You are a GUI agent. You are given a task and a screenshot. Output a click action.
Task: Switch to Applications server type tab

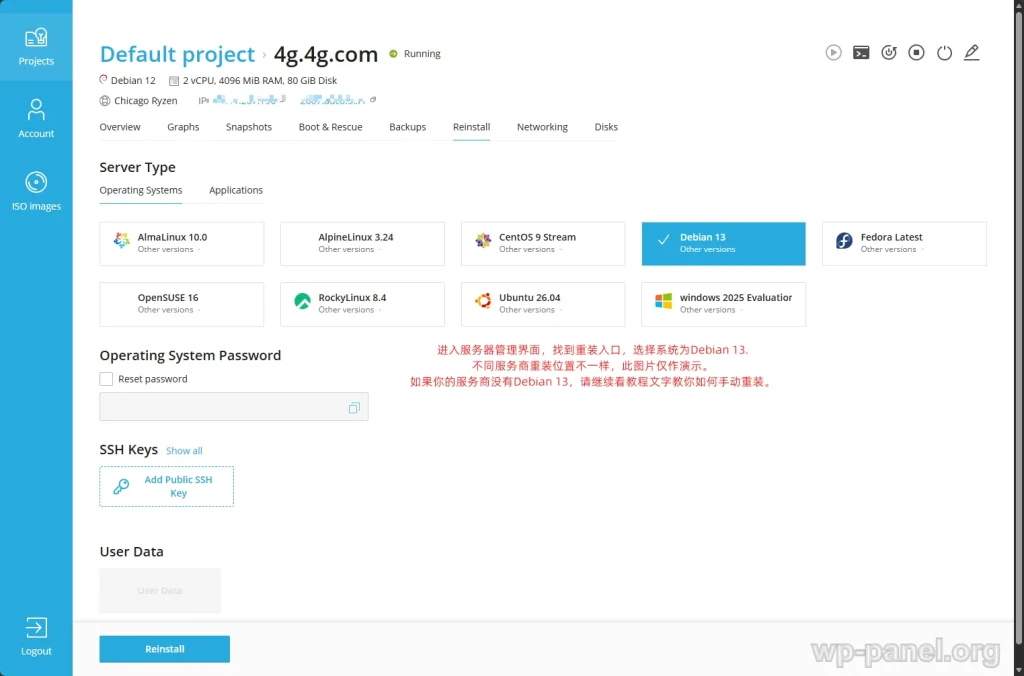[x=236, y=190]
